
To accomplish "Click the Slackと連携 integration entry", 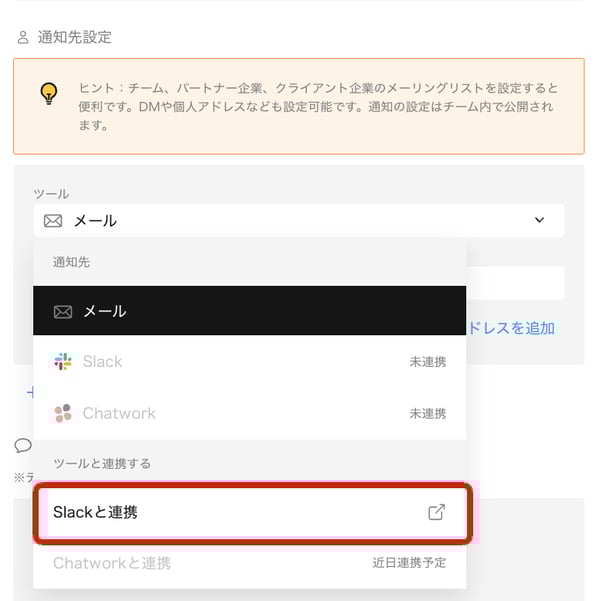I will pos(253,512).
